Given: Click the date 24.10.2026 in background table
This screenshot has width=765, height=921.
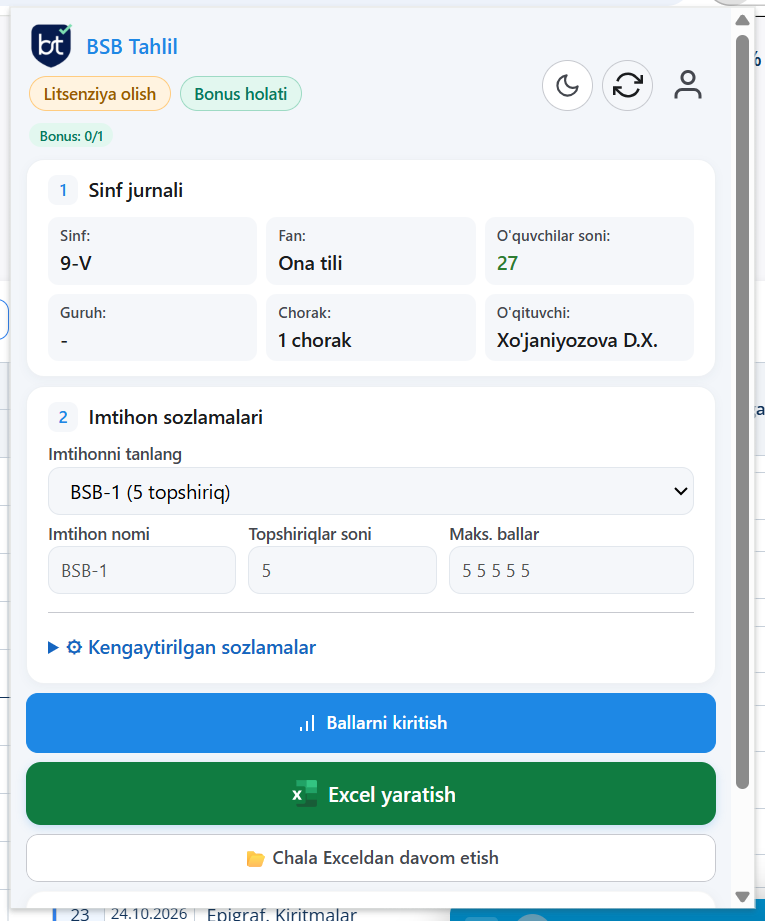Looking at the screenshot, I should point(149,913).
